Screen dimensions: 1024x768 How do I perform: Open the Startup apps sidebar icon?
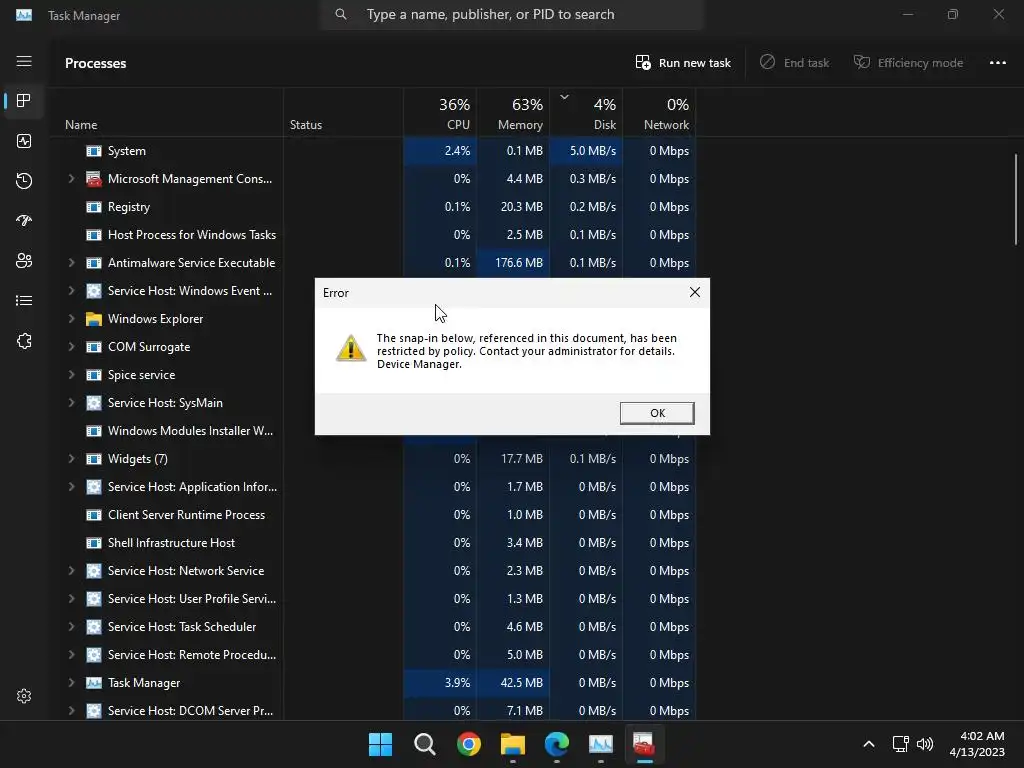(x=24, y=221)
